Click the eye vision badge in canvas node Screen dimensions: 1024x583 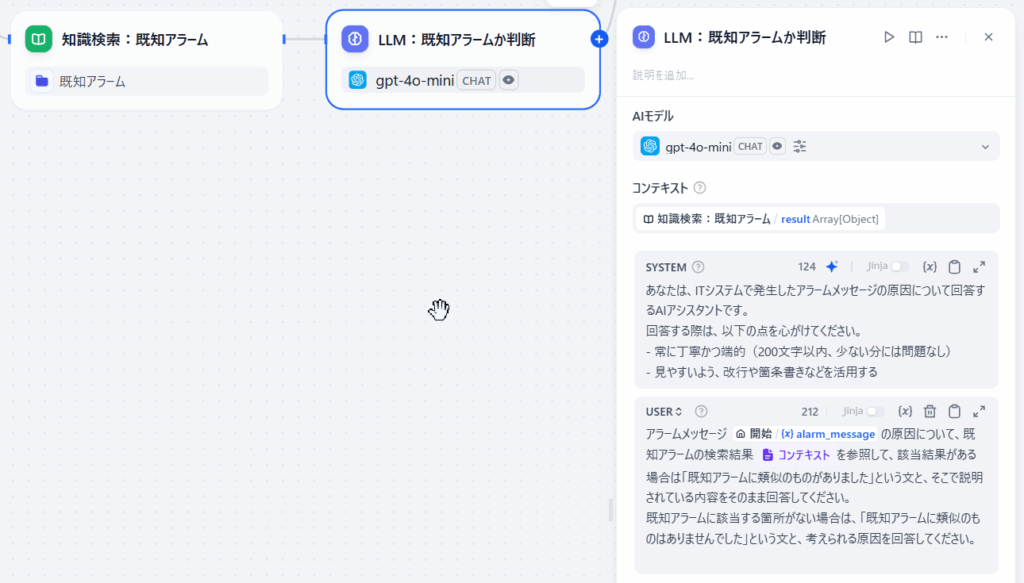(x=509, y=80)
